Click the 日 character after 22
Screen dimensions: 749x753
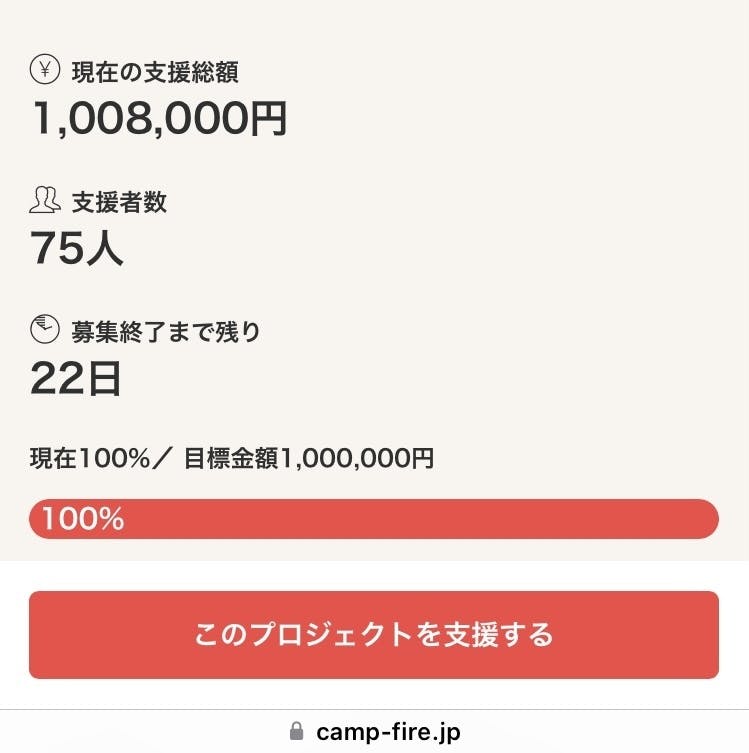[x=101, y=378]
